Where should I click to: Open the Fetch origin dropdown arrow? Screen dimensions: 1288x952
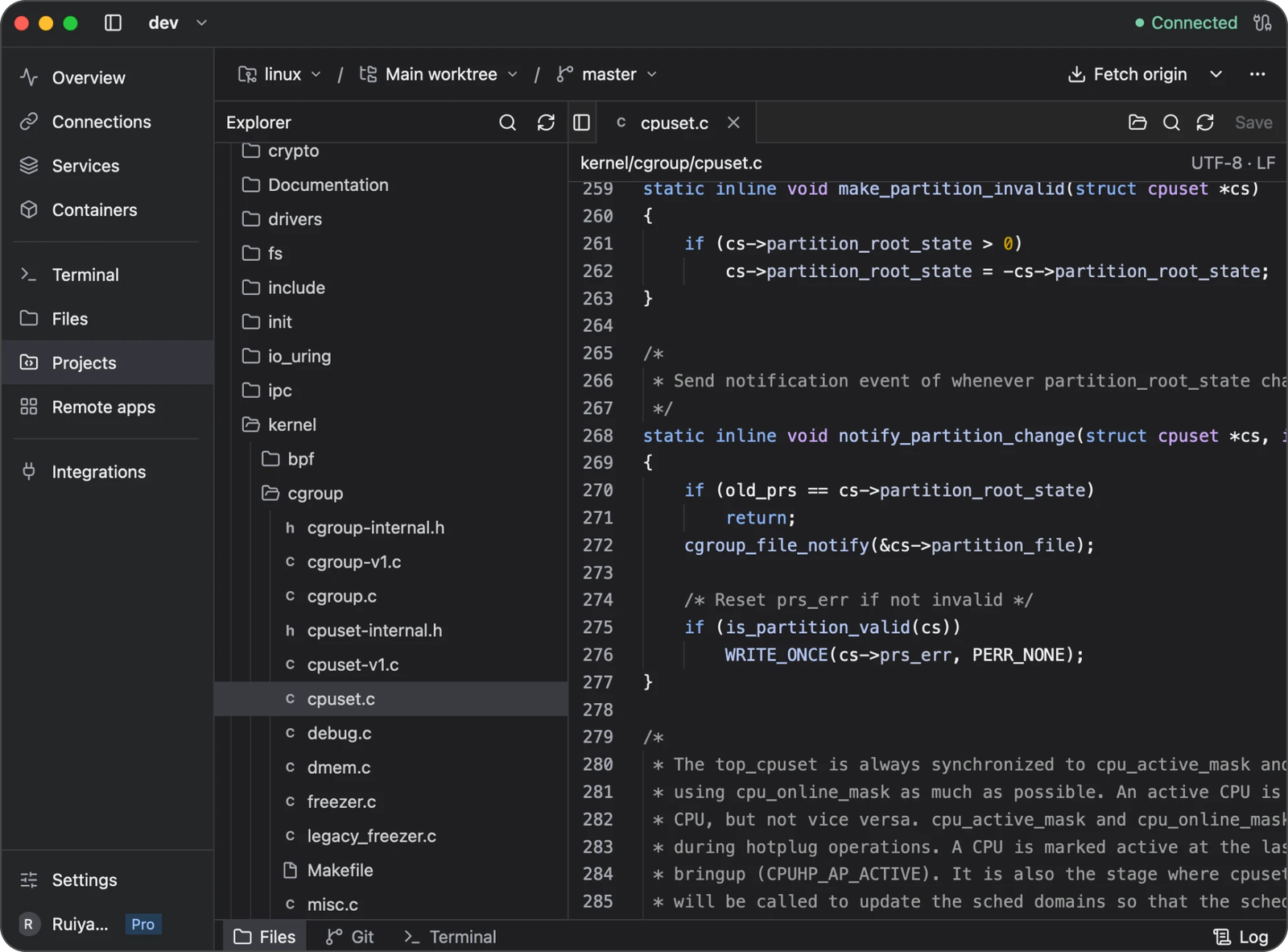(x=1216, y=74)
